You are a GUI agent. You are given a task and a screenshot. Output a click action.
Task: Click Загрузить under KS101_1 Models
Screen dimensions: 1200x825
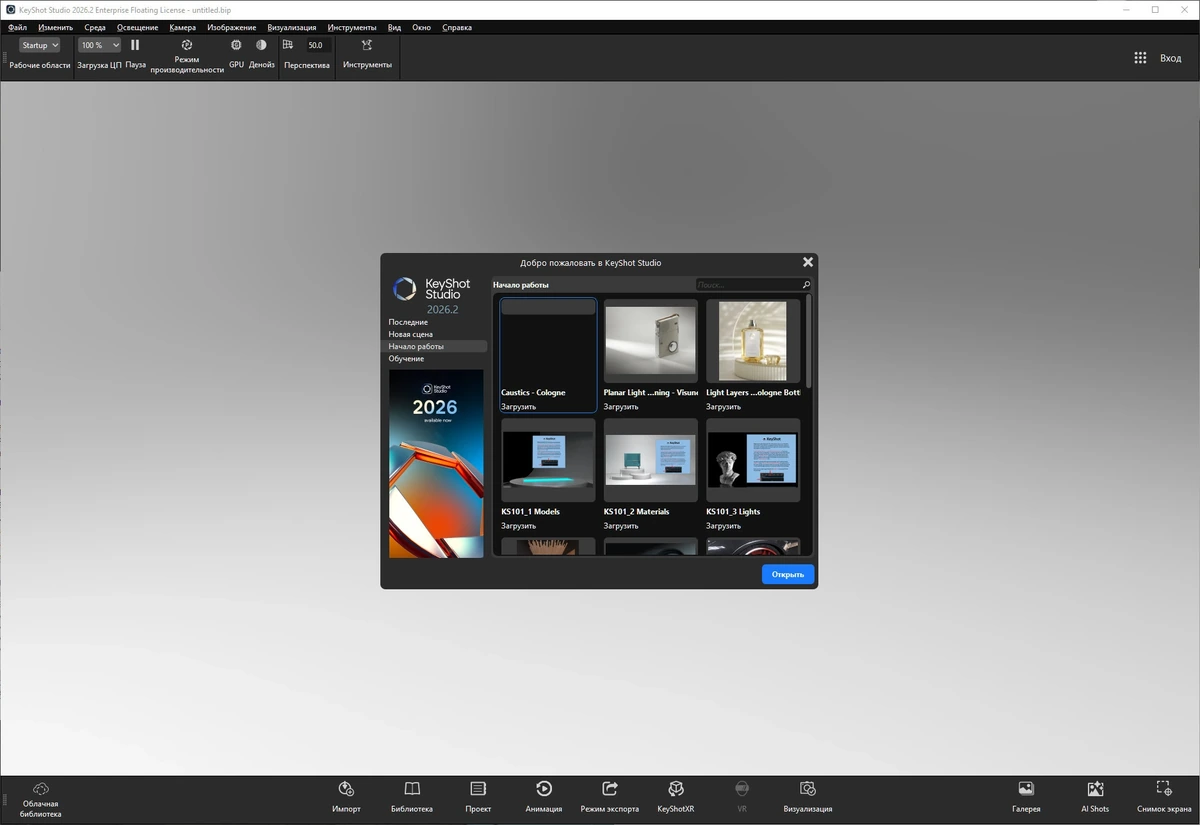click(x=519, y=525)
